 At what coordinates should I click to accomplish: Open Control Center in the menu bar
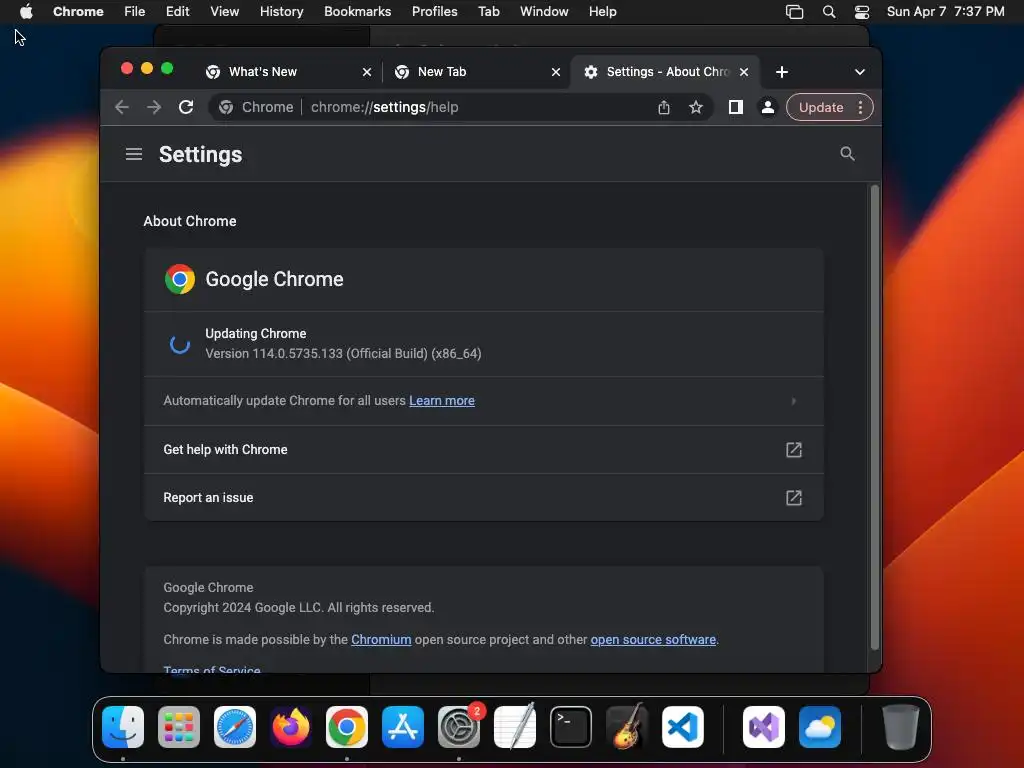pos(862,12)
